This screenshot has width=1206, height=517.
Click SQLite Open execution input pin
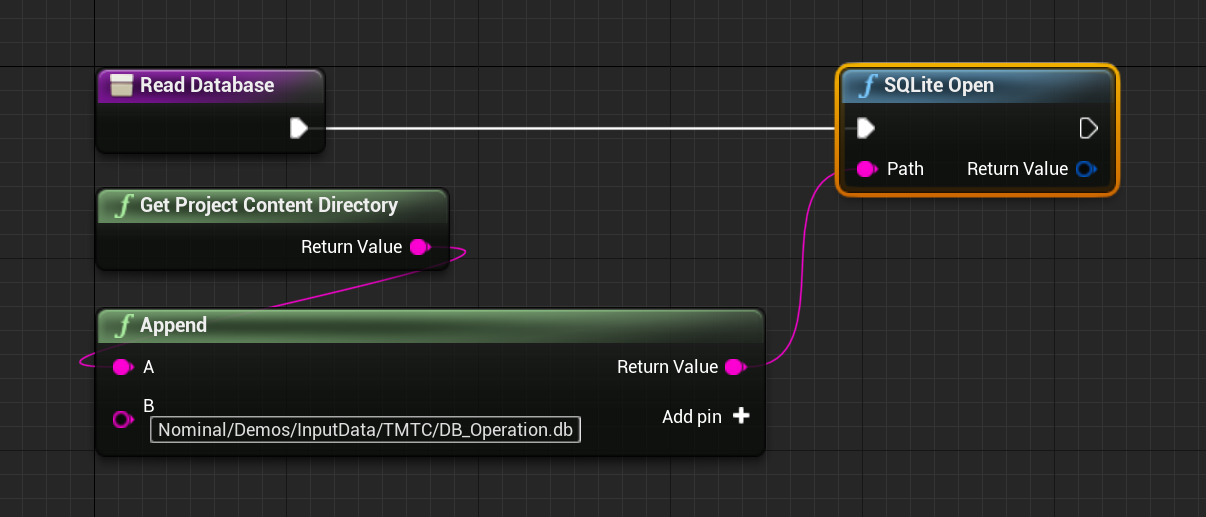coord(866,128)
